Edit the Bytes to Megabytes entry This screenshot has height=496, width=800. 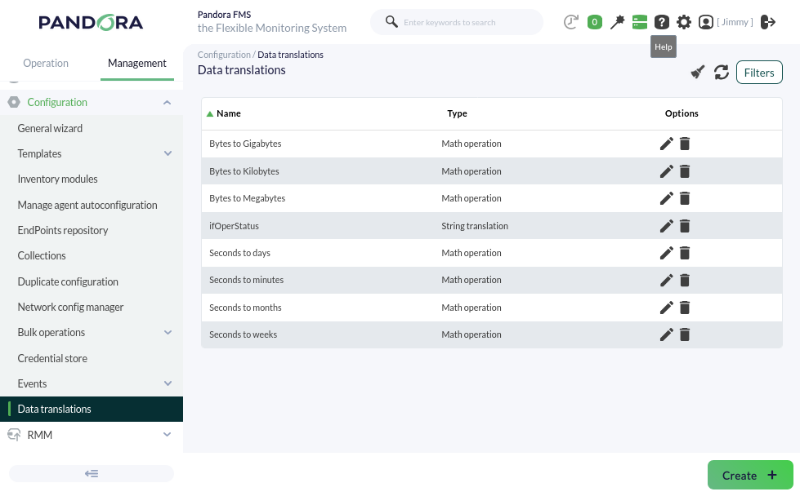pyautogui.click(x=666, y=199)
